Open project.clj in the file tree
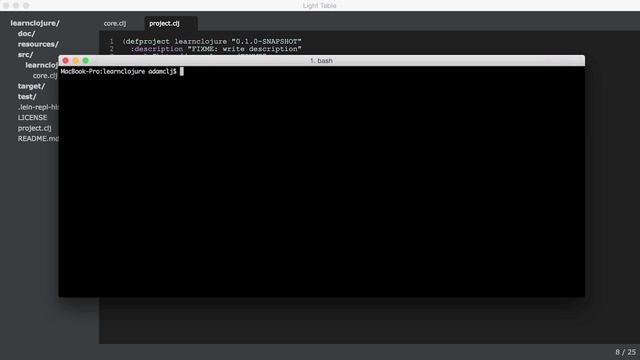Screen dimensions: 640x360 point(34,128)
